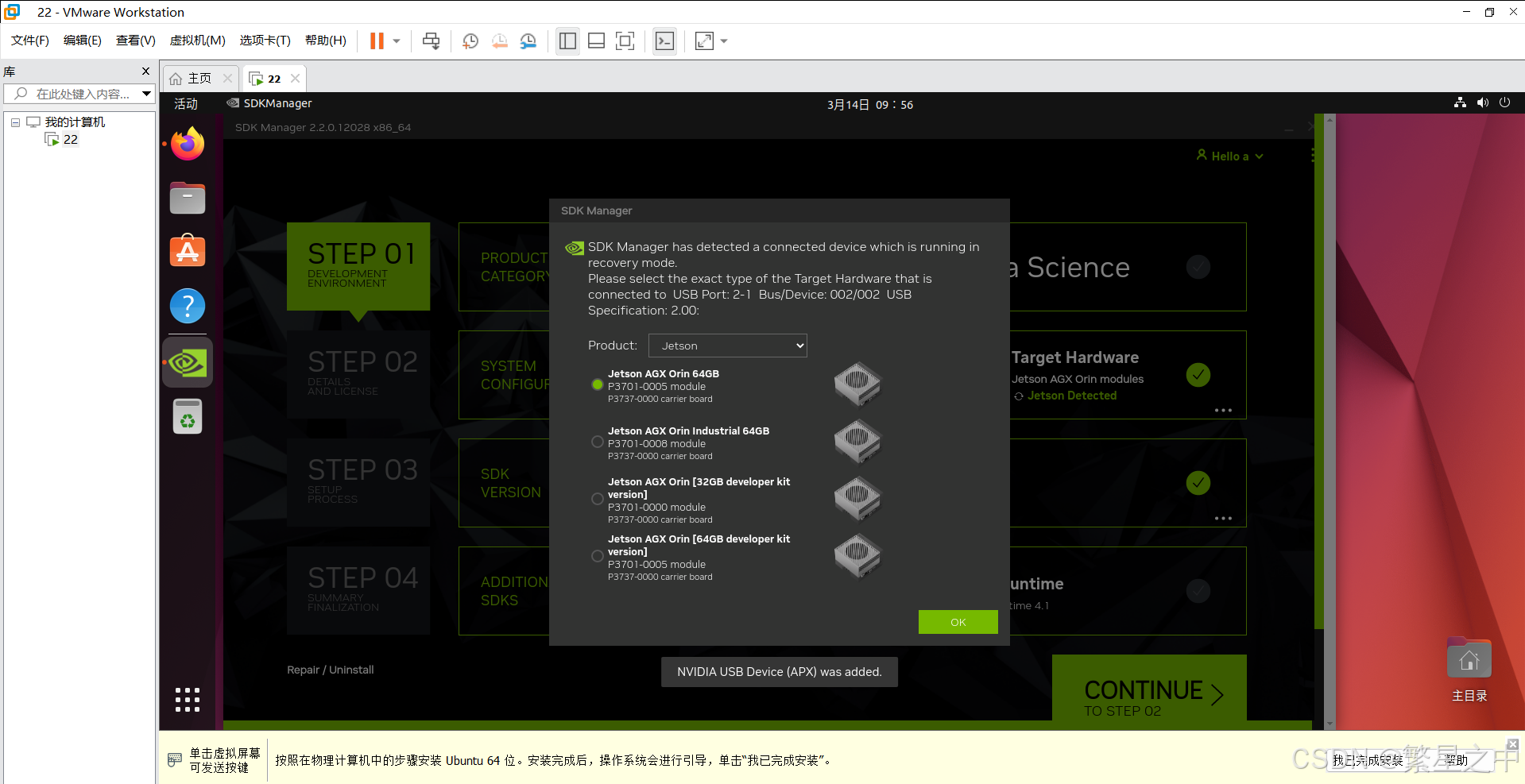The width and height of the screenshot is (1525, 784).
Task: Enter full screen mode icon
Action: coord(625,41)
